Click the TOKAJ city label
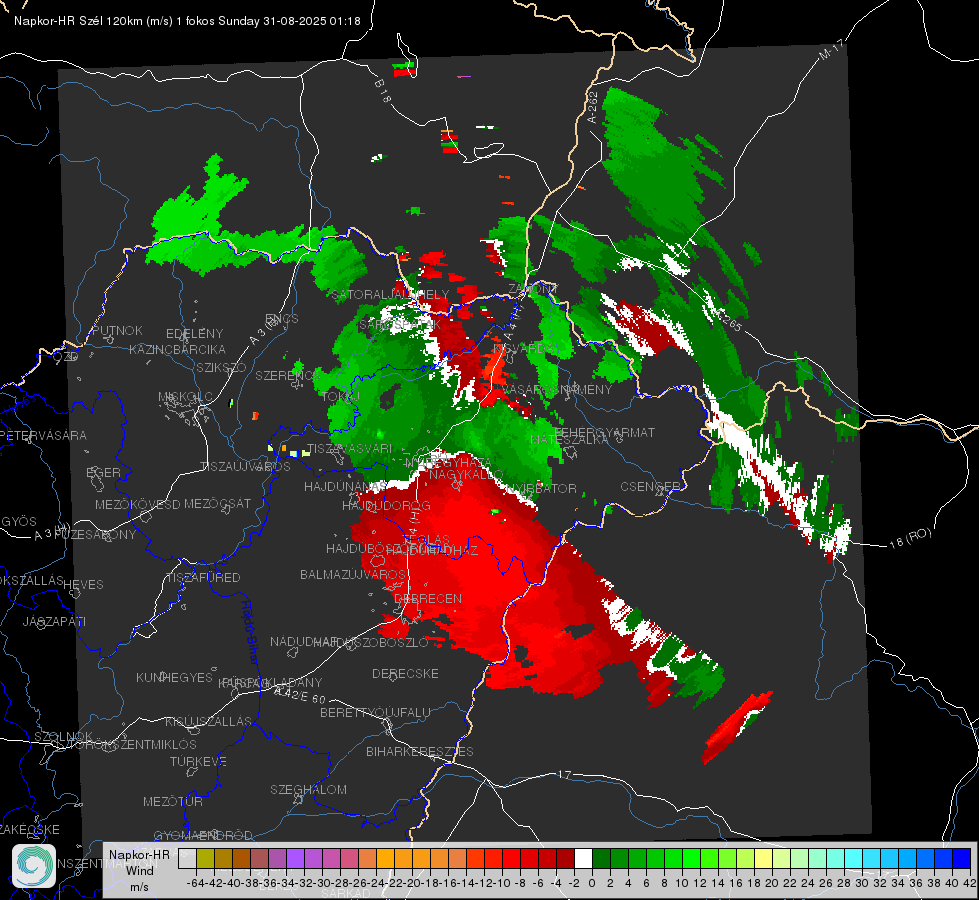 pos(341,396)
